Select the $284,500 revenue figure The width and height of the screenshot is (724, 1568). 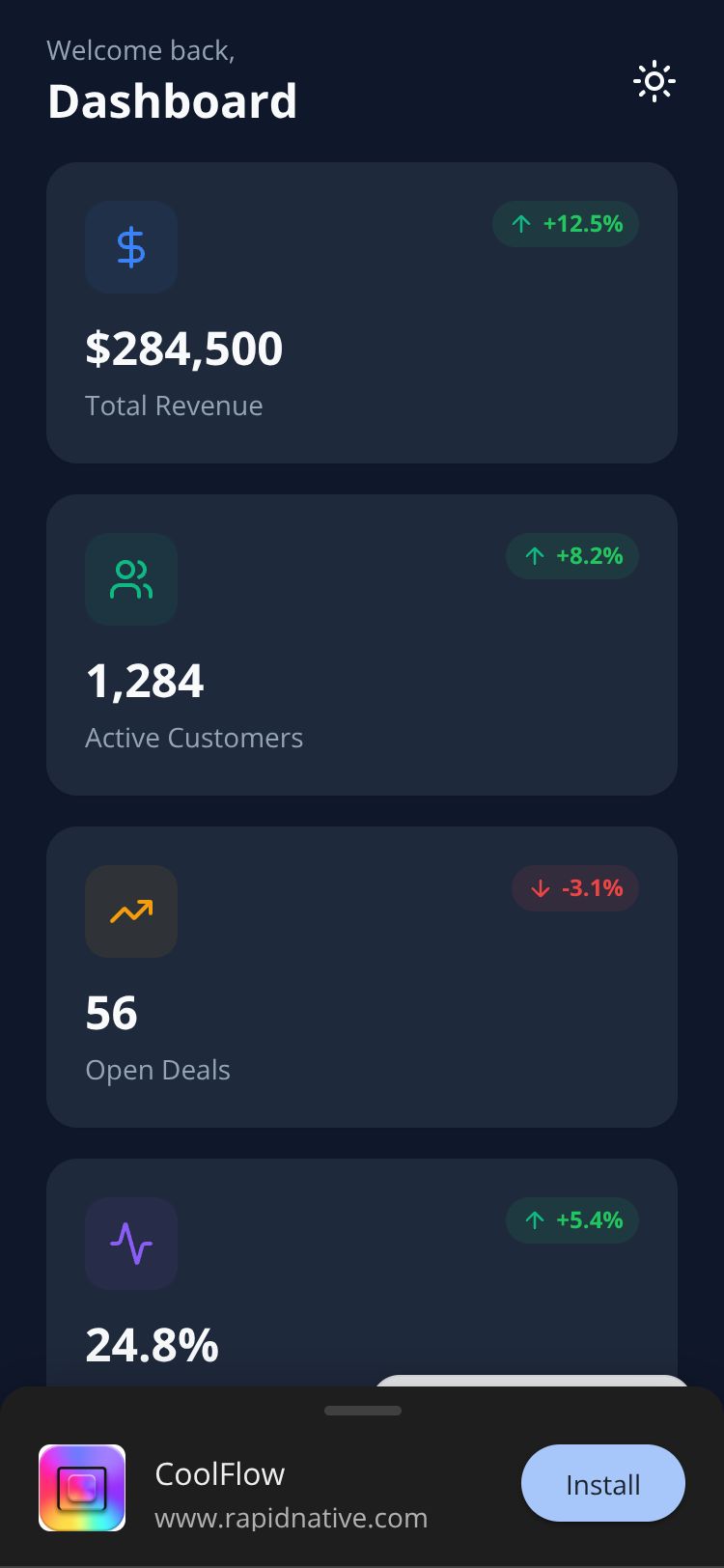point(184,349)
